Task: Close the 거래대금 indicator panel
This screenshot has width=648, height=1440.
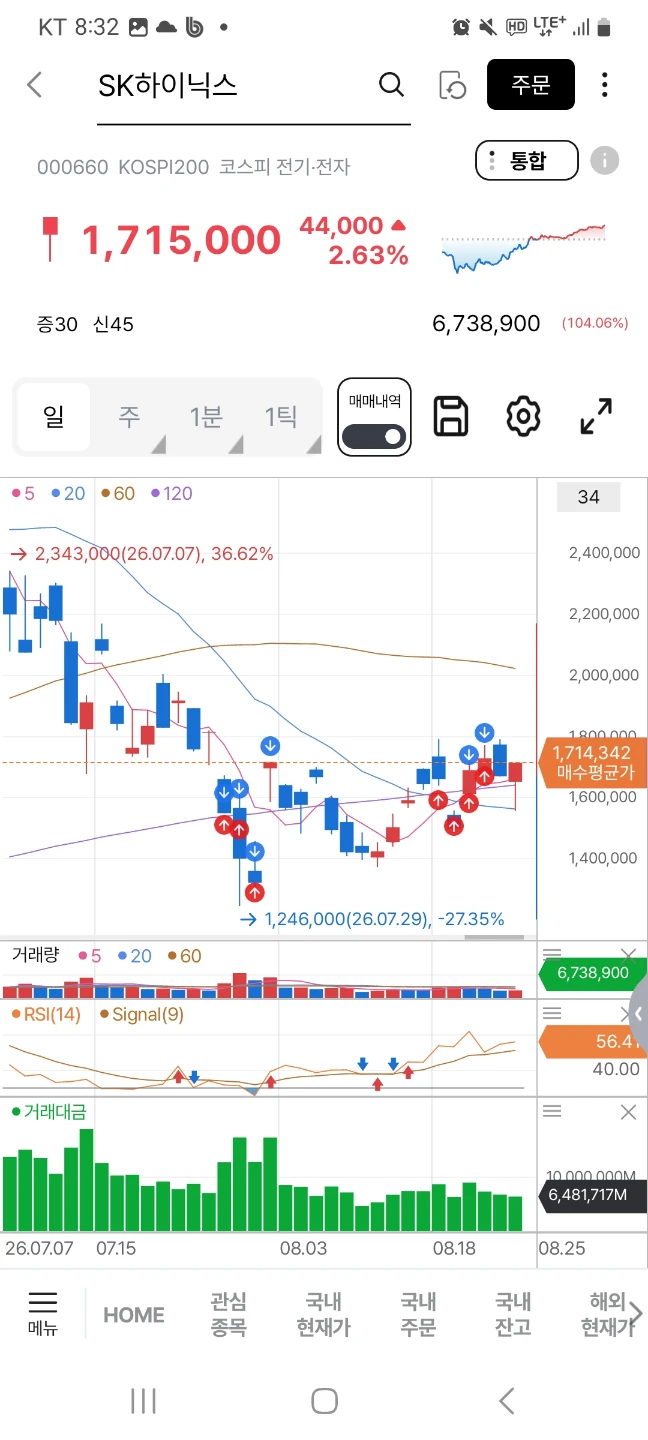Action: [x=628, y=1112]
